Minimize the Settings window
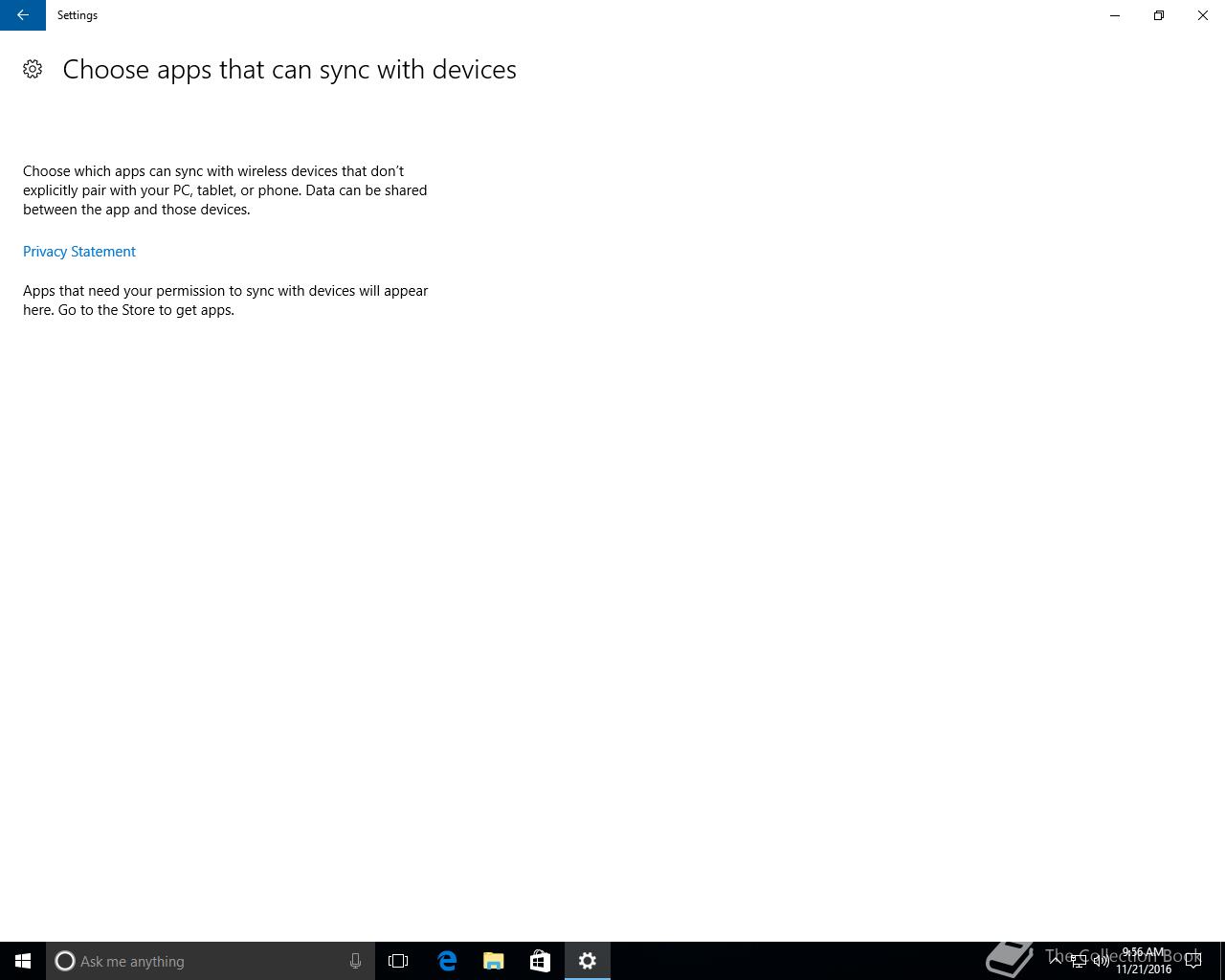The height and width of the screenshot is (980, 1225). pos(1115,15)
